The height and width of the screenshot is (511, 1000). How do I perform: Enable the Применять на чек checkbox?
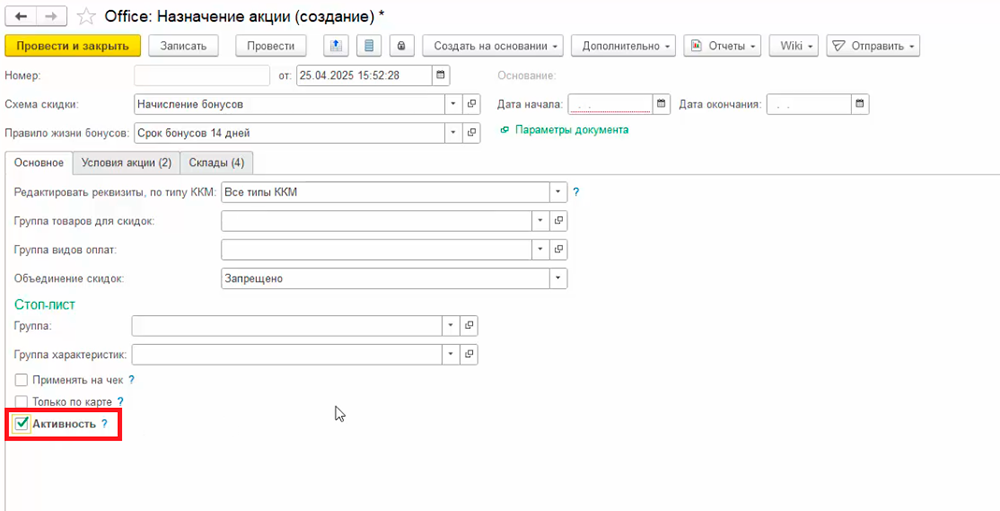(x=22, y=380)
